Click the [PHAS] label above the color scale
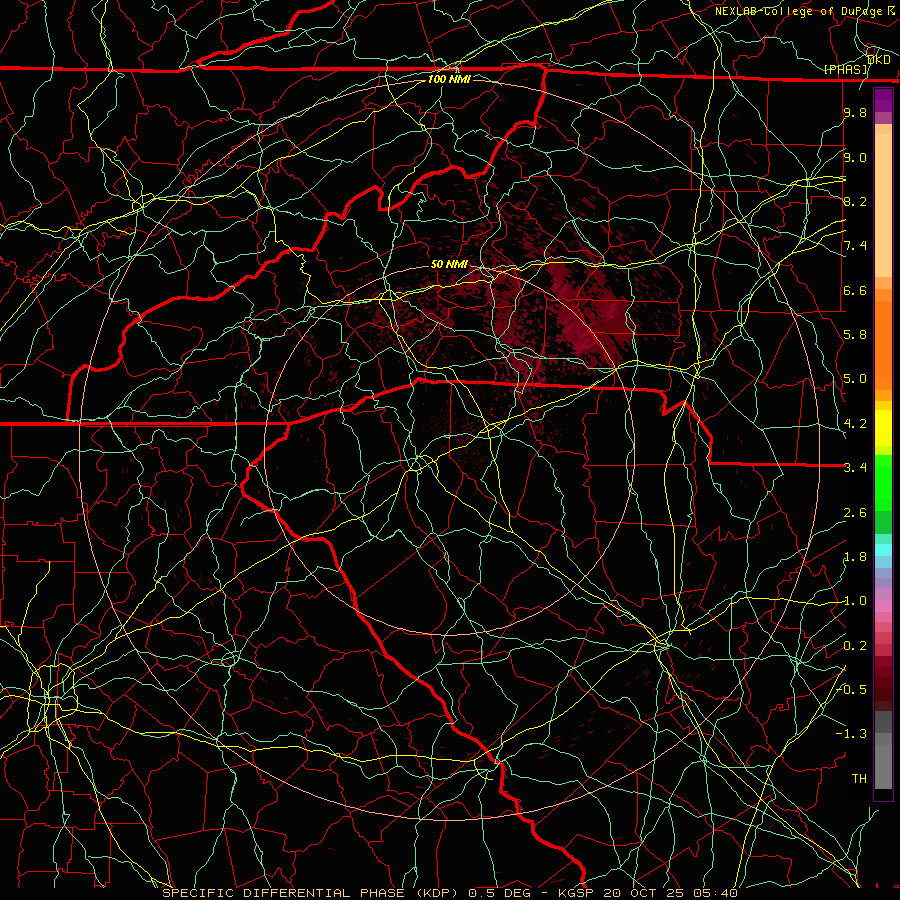Screen dimensions: 900x900 click(845, 70)
